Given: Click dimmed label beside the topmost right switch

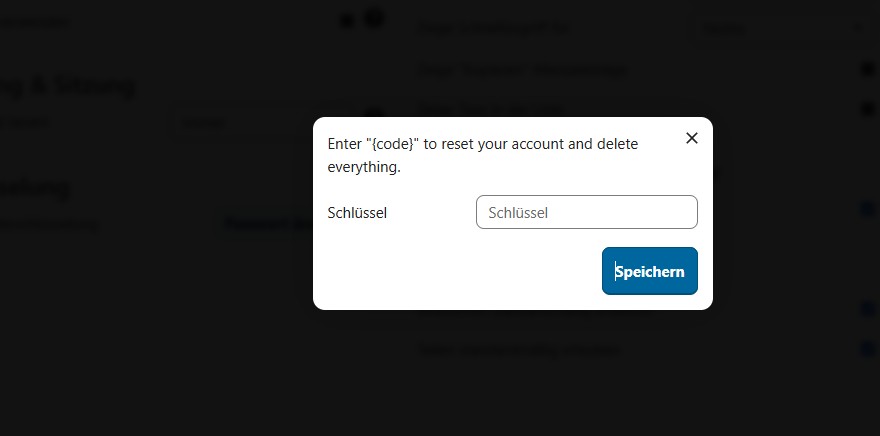Looking at the screenshot, I should coord(522,70).
